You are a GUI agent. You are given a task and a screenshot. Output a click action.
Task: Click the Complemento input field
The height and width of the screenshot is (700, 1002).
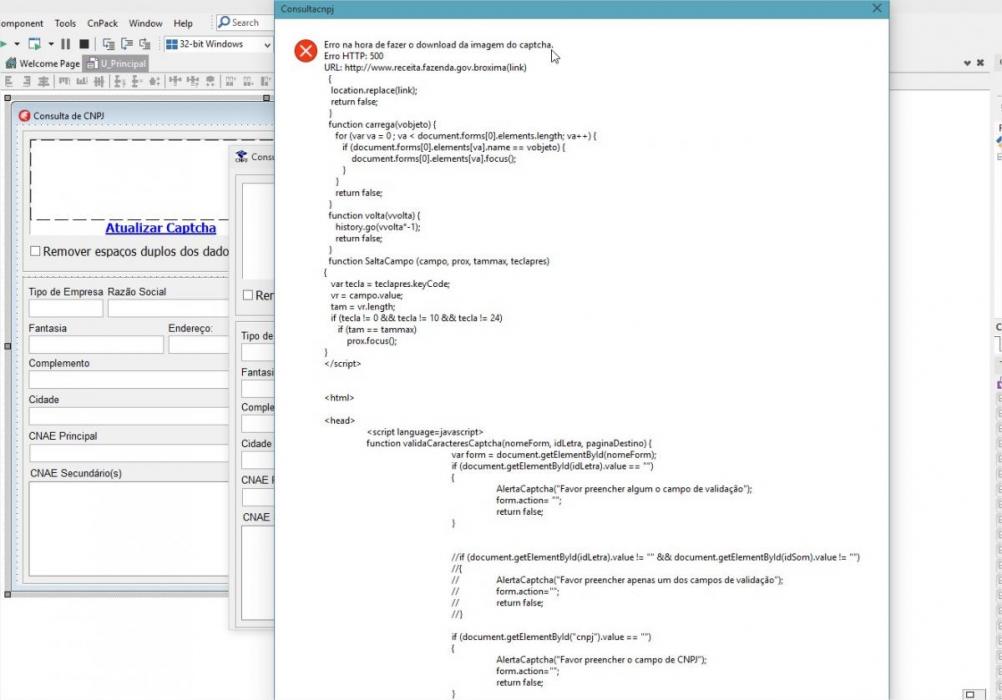pyautogui.click(x=128, y=380)
